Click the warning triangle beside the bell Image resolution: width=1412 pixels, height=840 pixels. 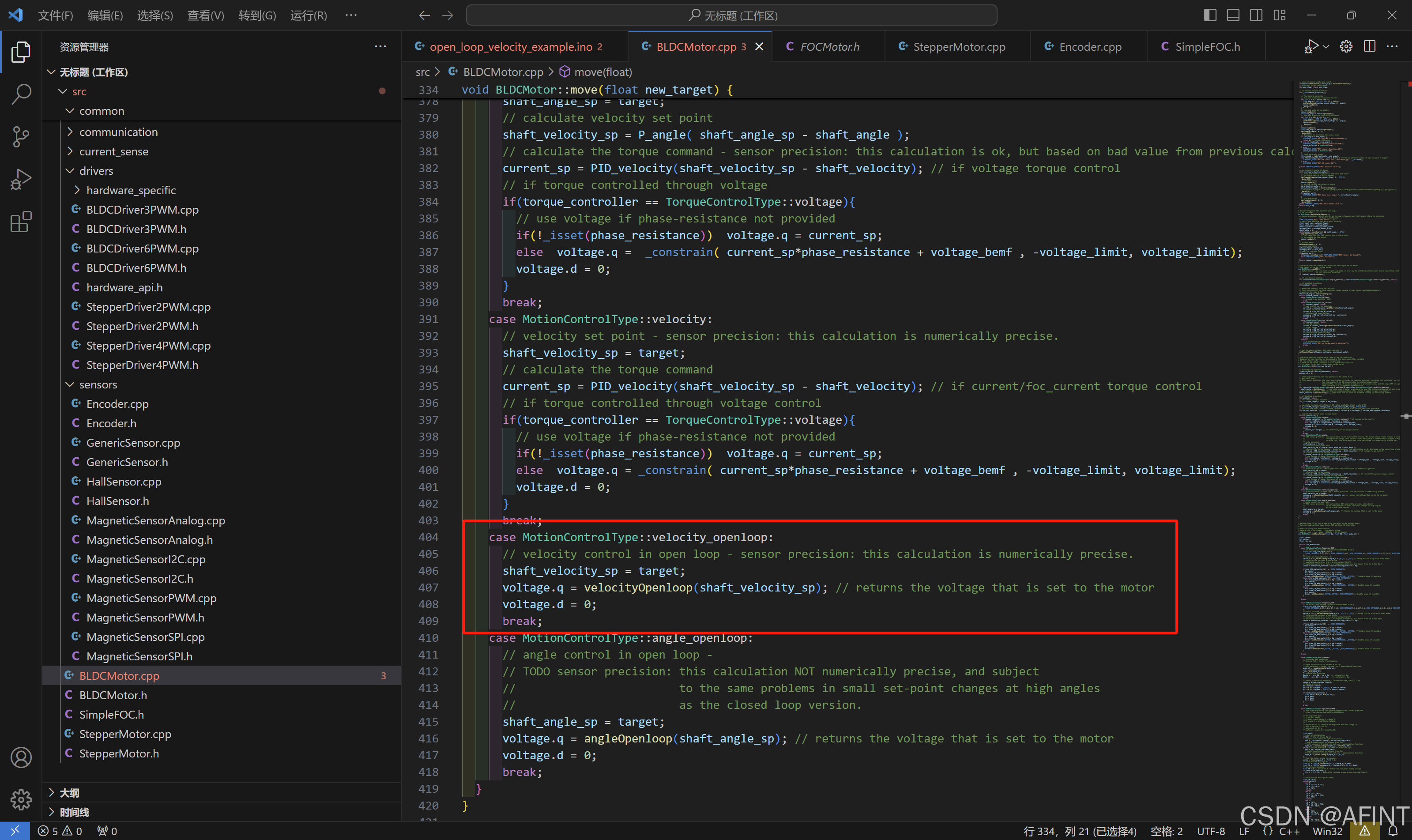(1364, 830)
